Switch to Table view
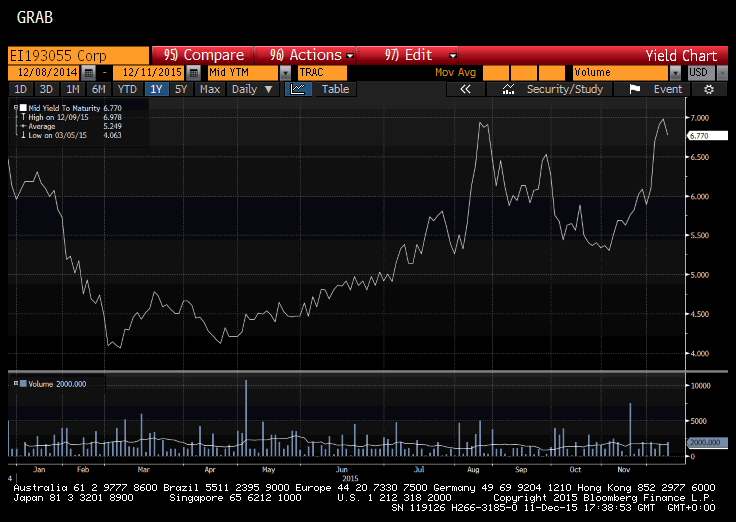 [x=335, y=89]
